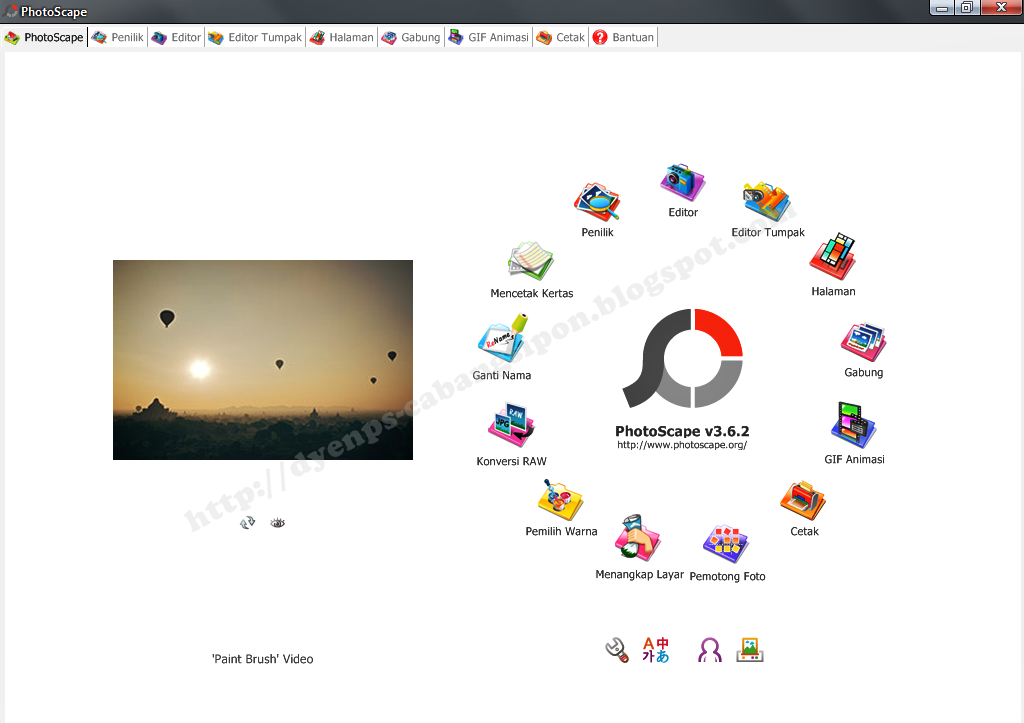Open settings wrench icon at bottom

pyautogui.click(x=616, y=650)
